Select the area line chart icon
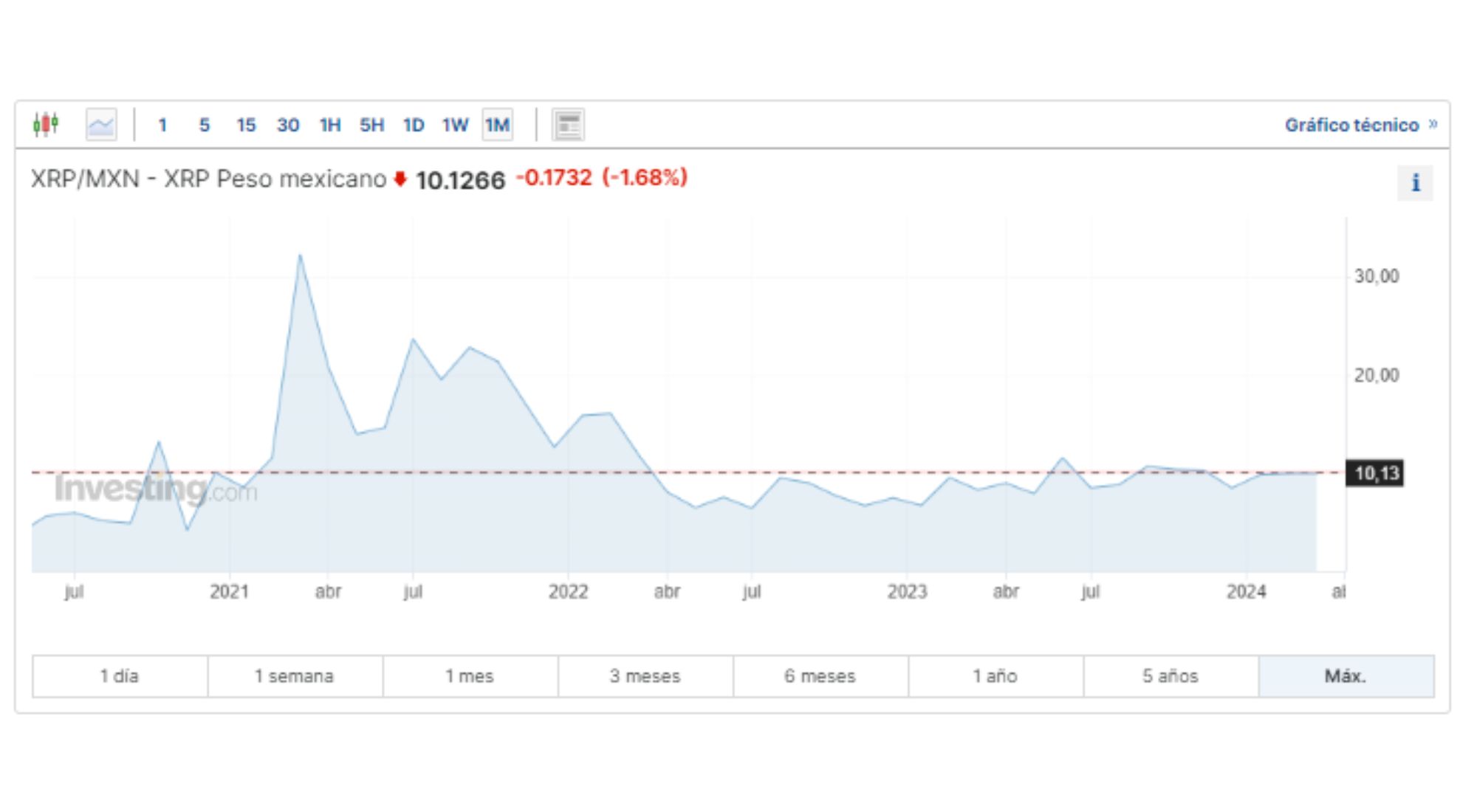This screenshot has width=1477, height=812. 101,125
